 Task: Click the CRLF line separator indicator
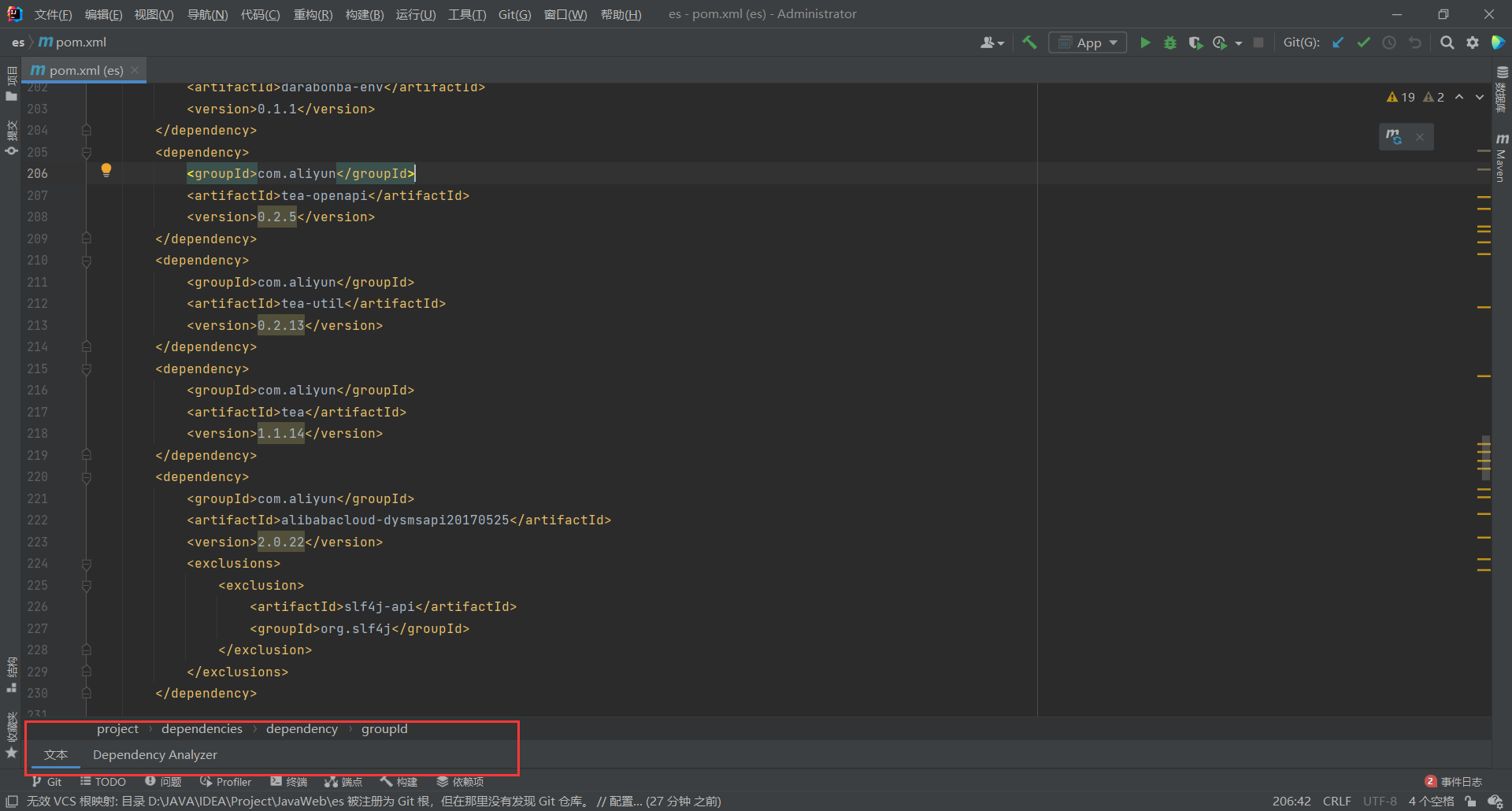pyautogui.click(x=1336, y=801)
